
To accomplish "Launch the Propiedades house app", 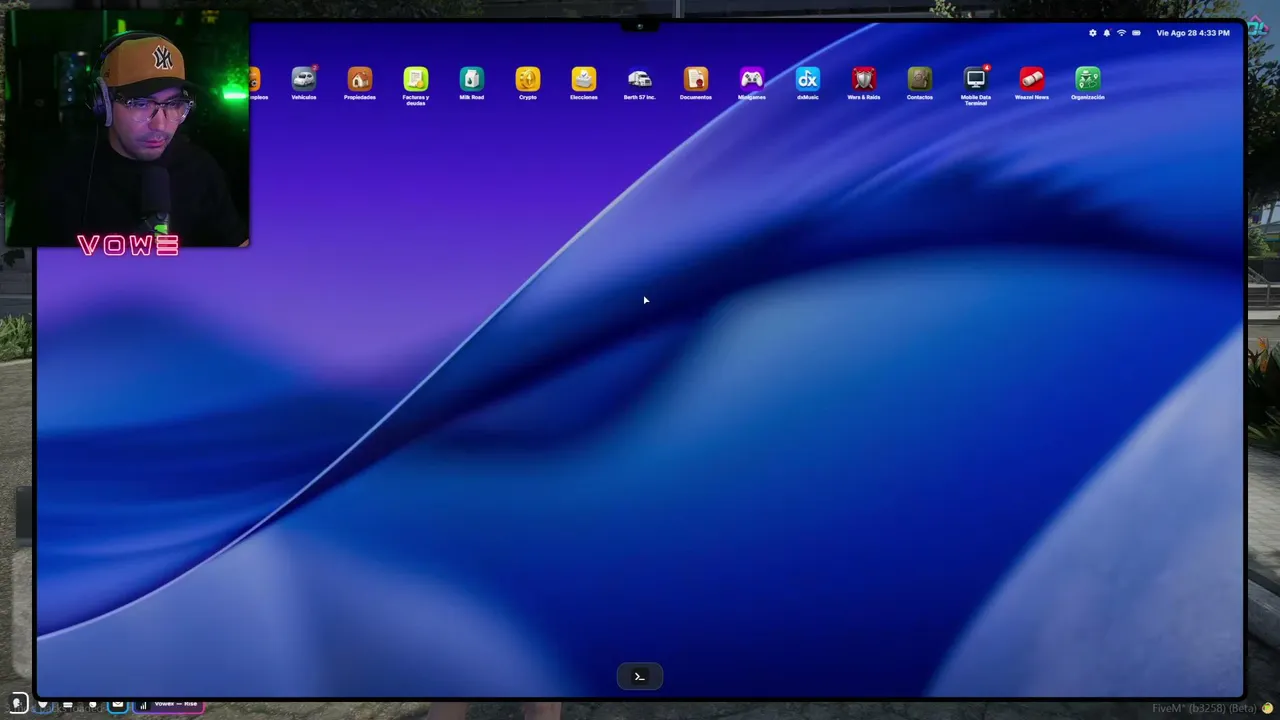I will 360,79.
